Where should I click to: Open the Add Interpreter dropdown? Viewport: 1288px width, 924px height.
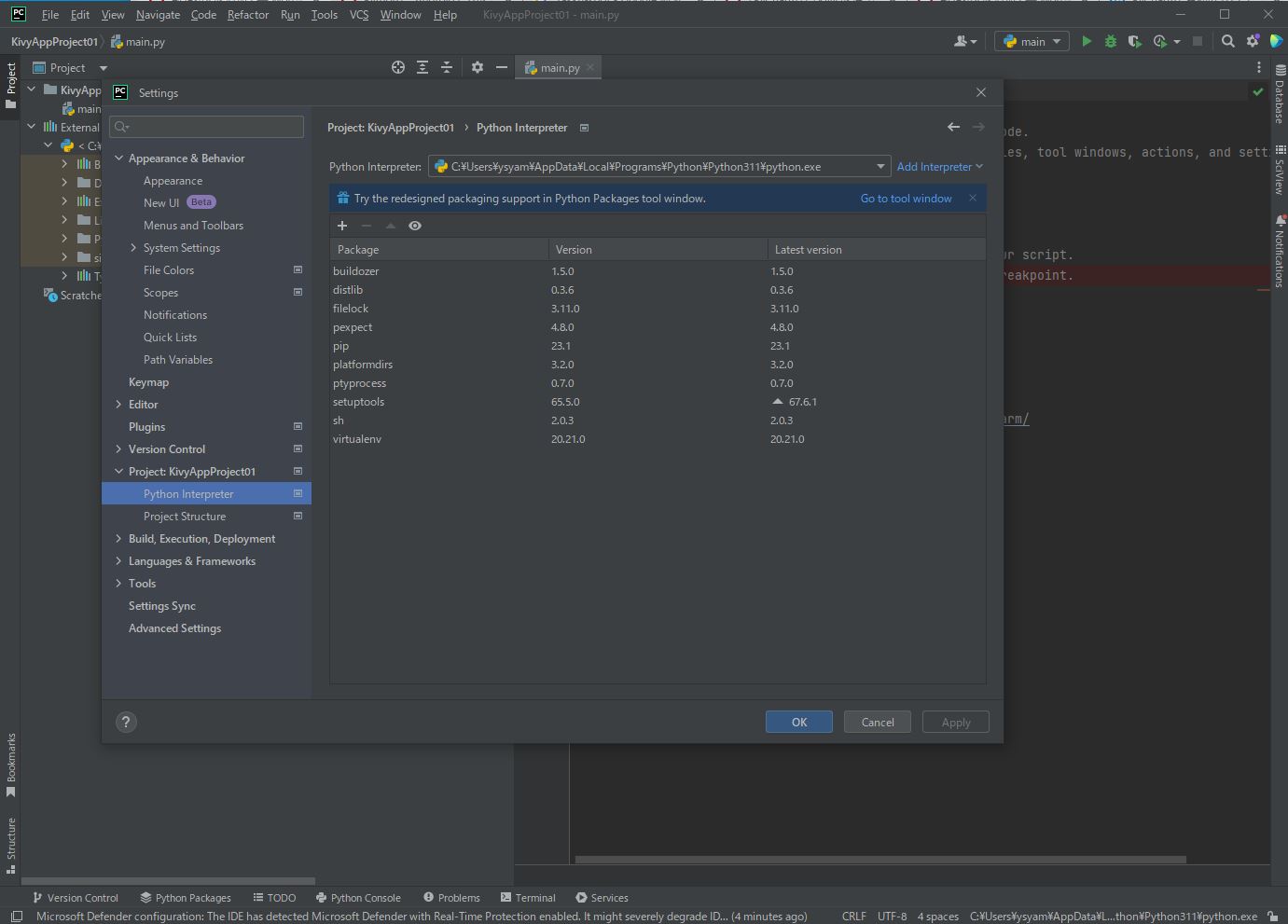click(939, 167)
